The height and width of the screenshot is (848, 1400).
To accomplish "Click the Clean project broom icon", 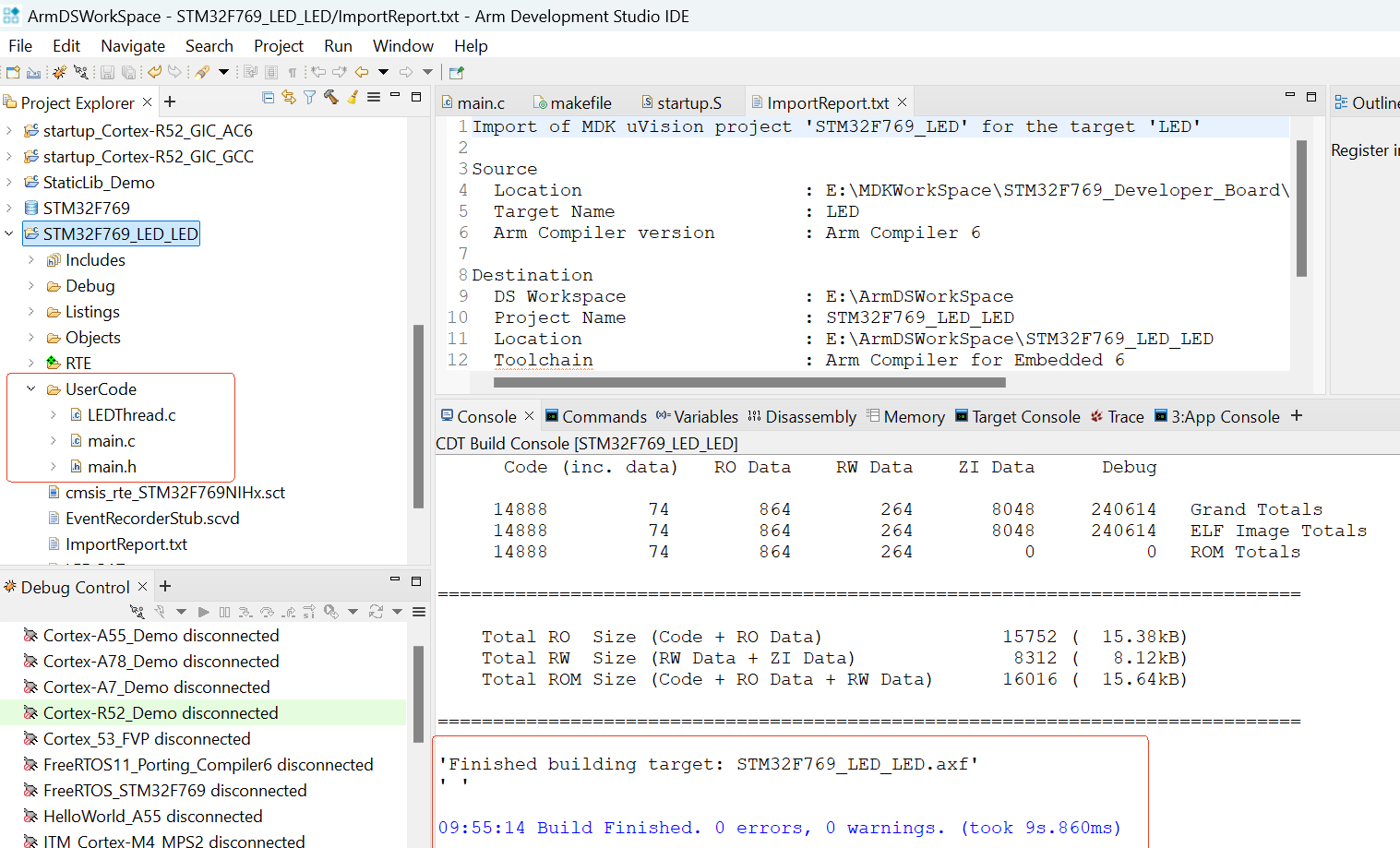I will point(353,98).
